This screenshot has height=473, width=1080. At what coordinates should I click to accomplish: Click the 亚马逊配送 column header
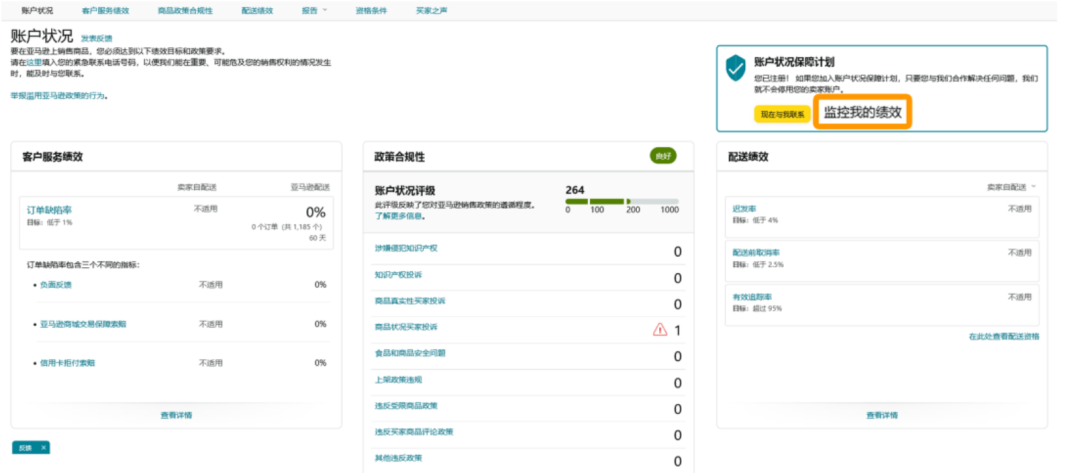(x=309, y=187)
